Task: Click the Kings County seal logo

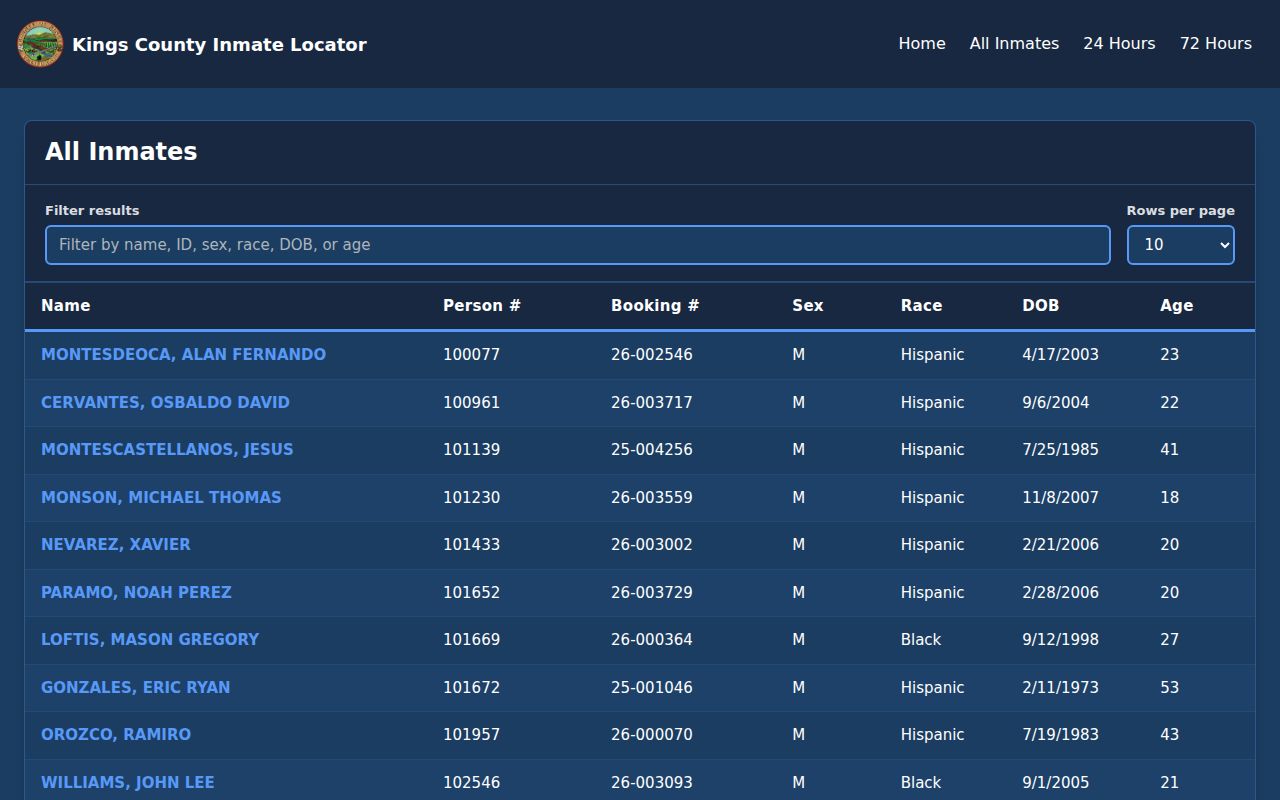Action: tap(40, 44)
